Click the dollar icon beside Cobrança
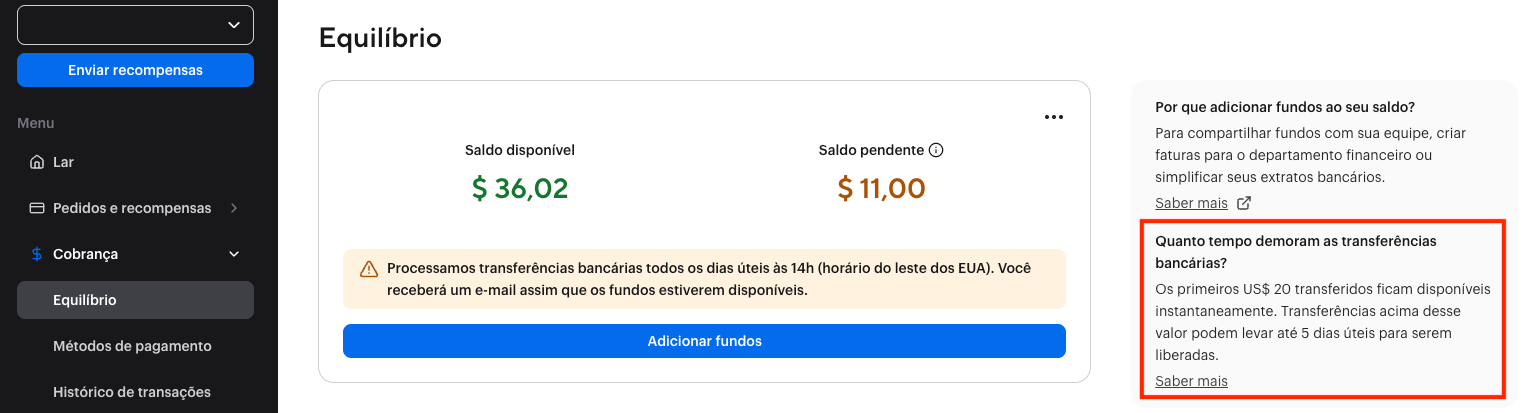Image resolution: width=1525 pixels, height=413 pixels. [x=37, y=254]
